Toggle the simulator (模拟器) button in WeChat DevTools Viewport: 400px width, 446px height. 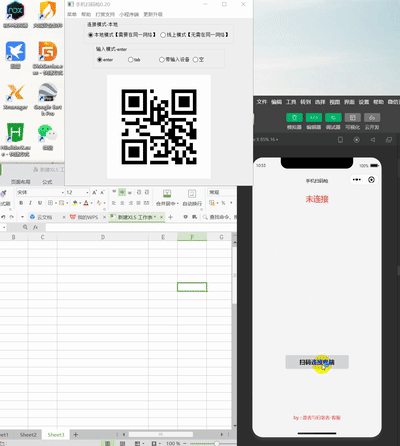pos(294,118)
